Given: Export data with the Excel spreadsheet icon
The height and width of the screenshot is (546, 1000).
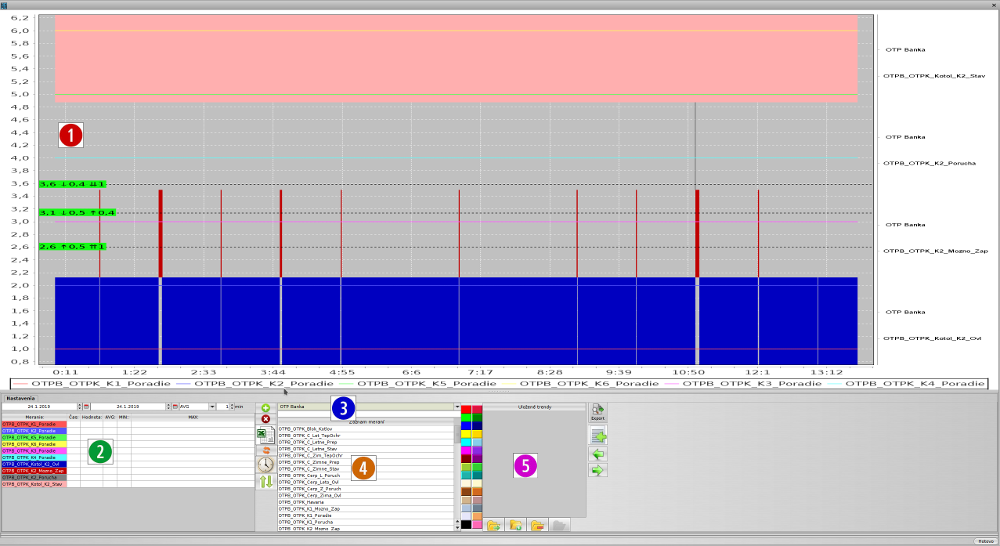Looking at the screenshot, I should pyautogui.click(x=265, y=435).
